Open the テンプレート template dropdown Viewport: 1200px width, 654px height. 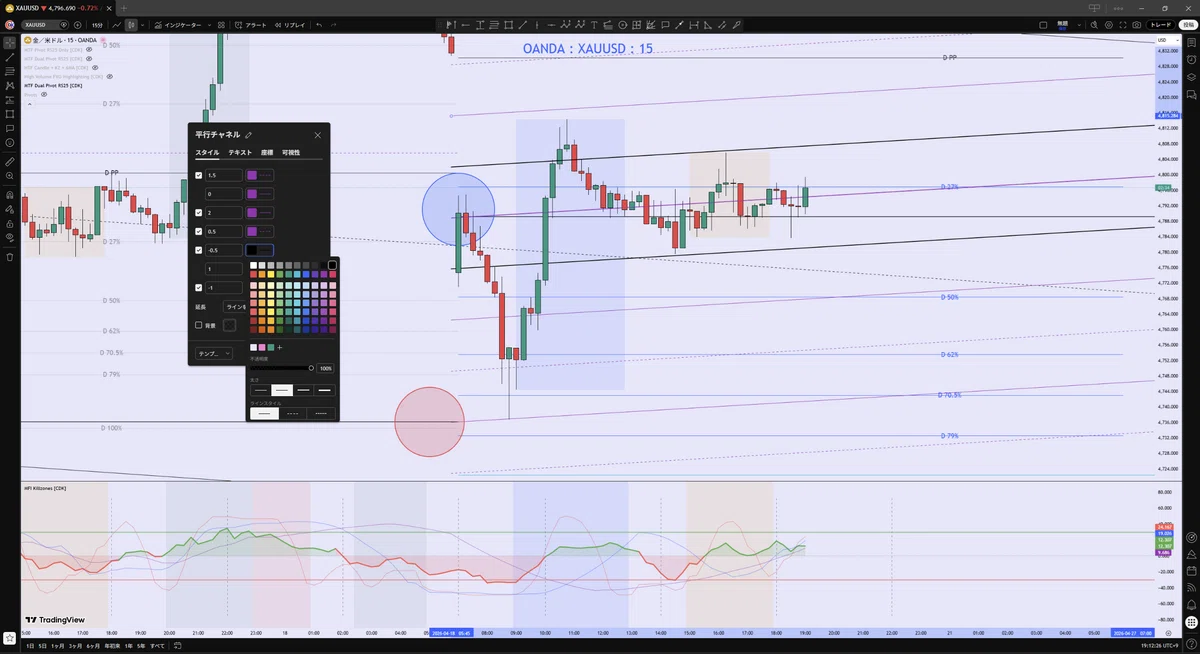[x=214, y=353]
